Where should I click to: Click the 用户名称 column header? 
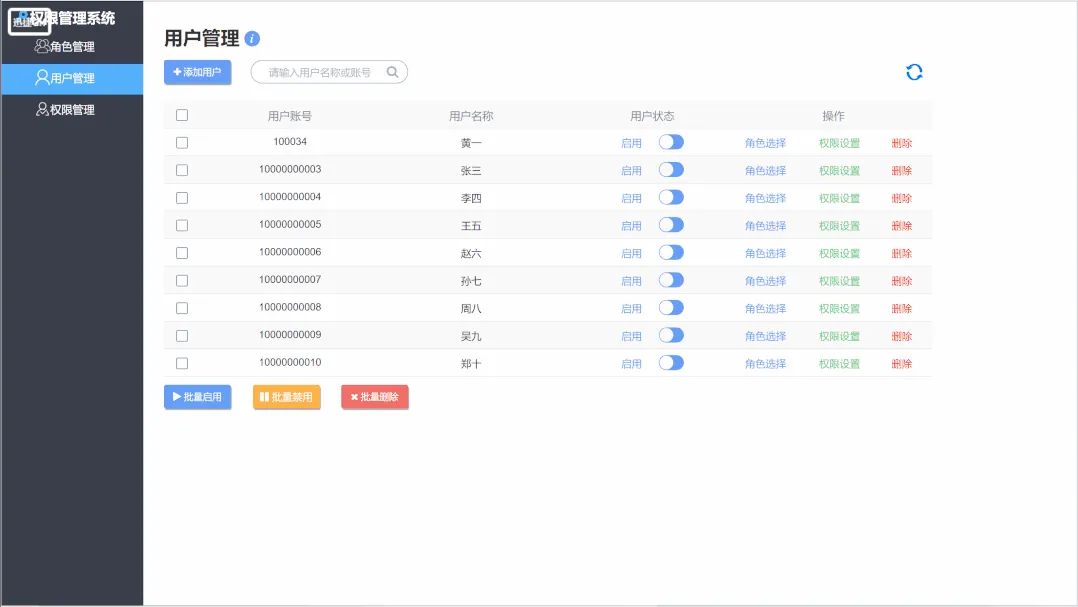pos(471,115)
